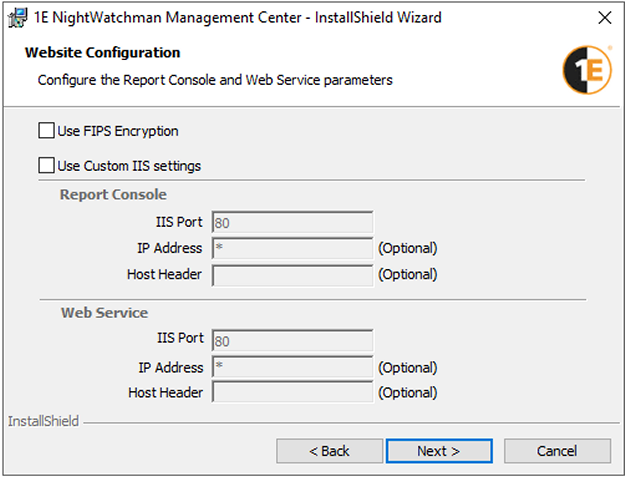Close the InstallShield Wizard window
This screenshot has width=625, height=477.
pyautogui.click(x=603, y=18)
